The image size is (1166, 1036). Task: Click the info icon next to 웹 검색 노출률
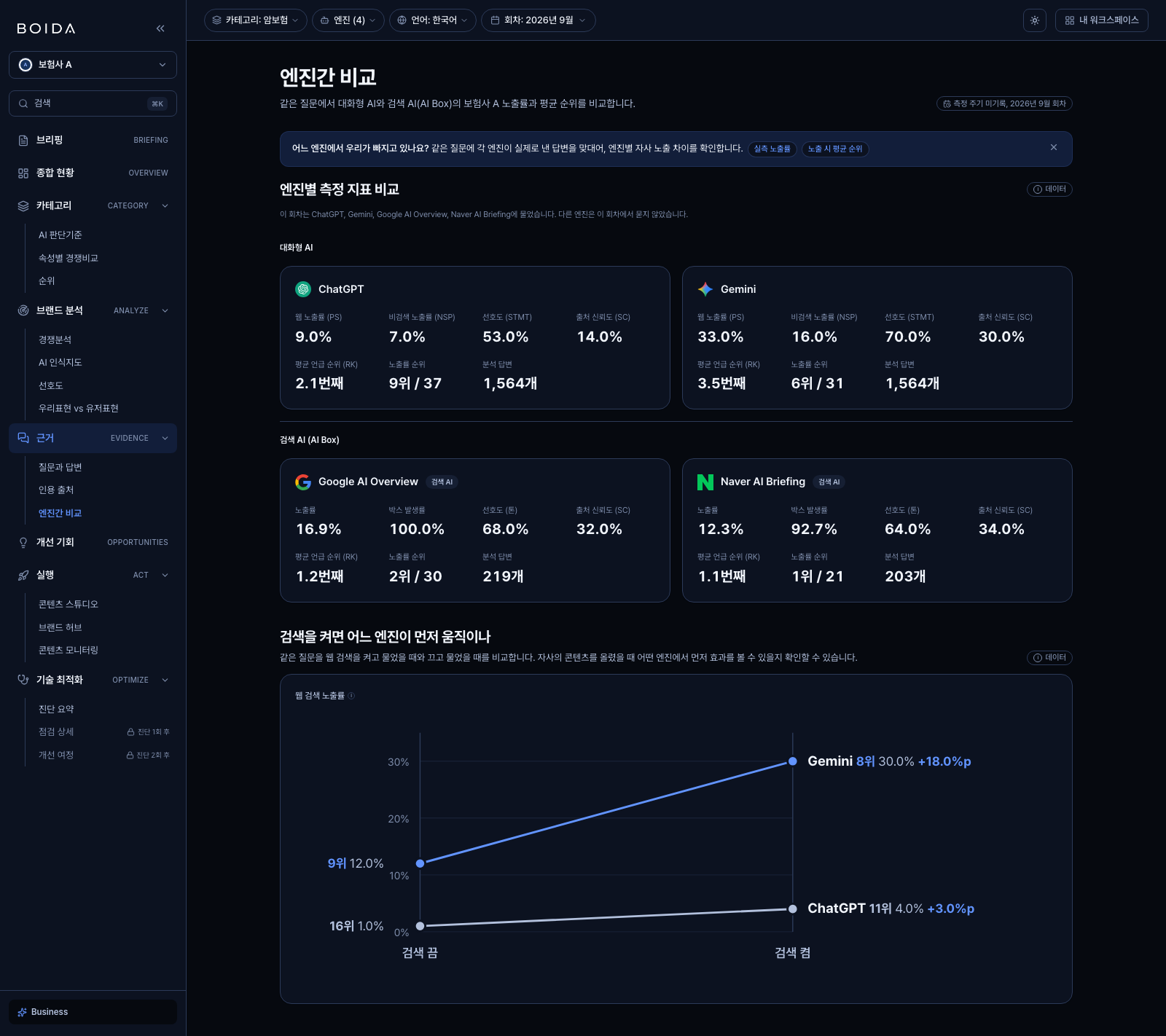[351, 696]
